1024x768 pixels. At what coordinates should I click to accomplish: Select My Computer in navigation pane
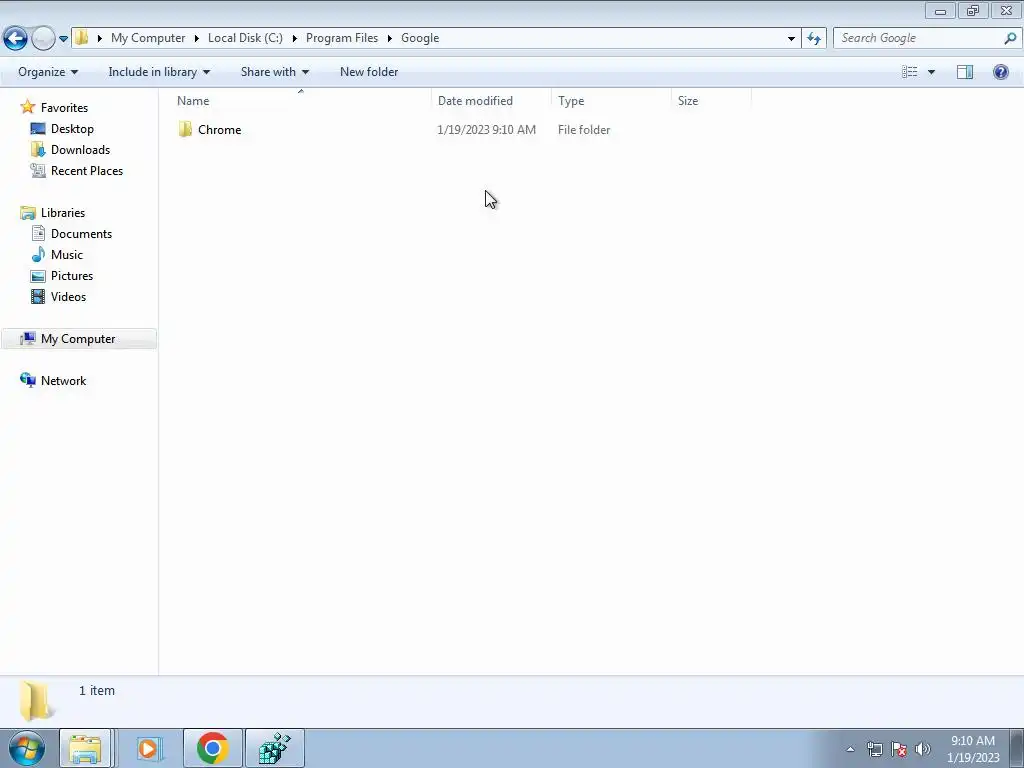78,338
